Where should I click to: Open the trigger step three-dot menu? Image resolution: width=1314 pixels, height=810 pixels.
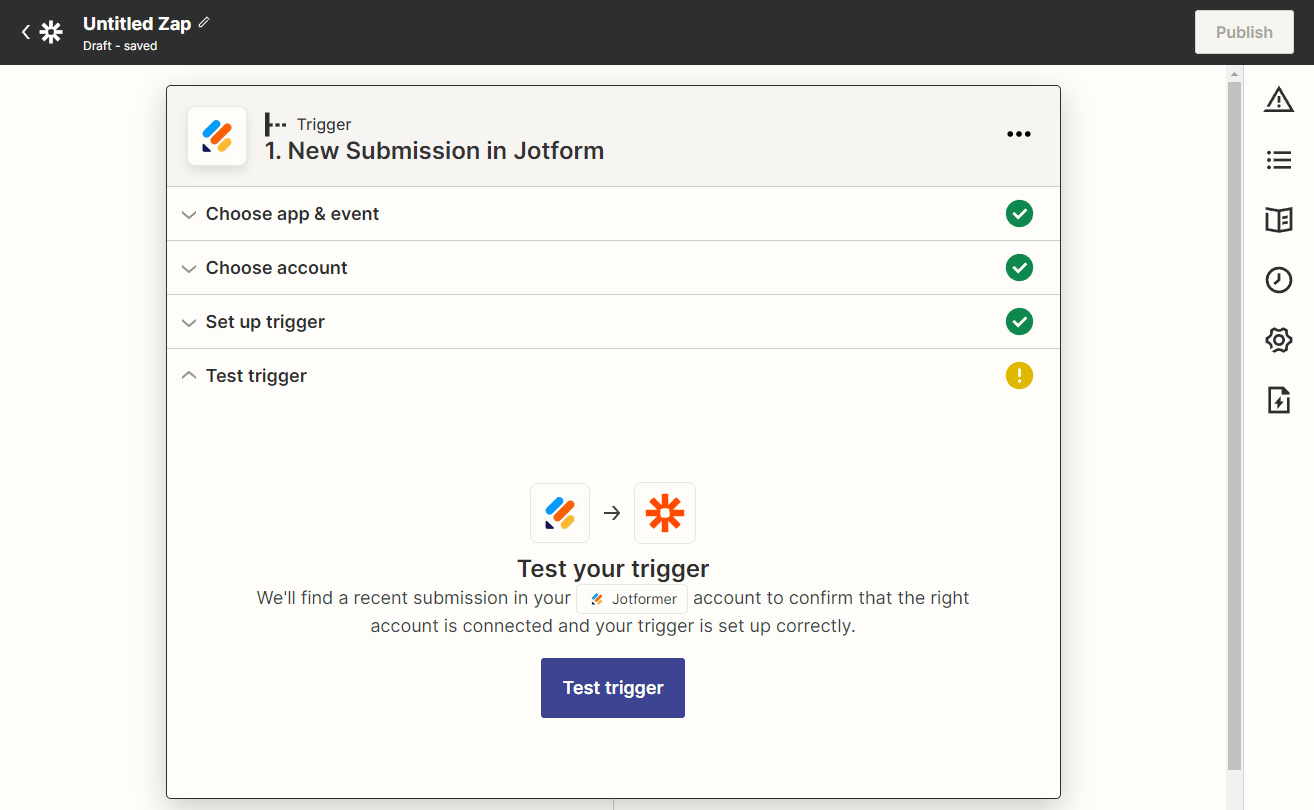[x=1018, y=135]
